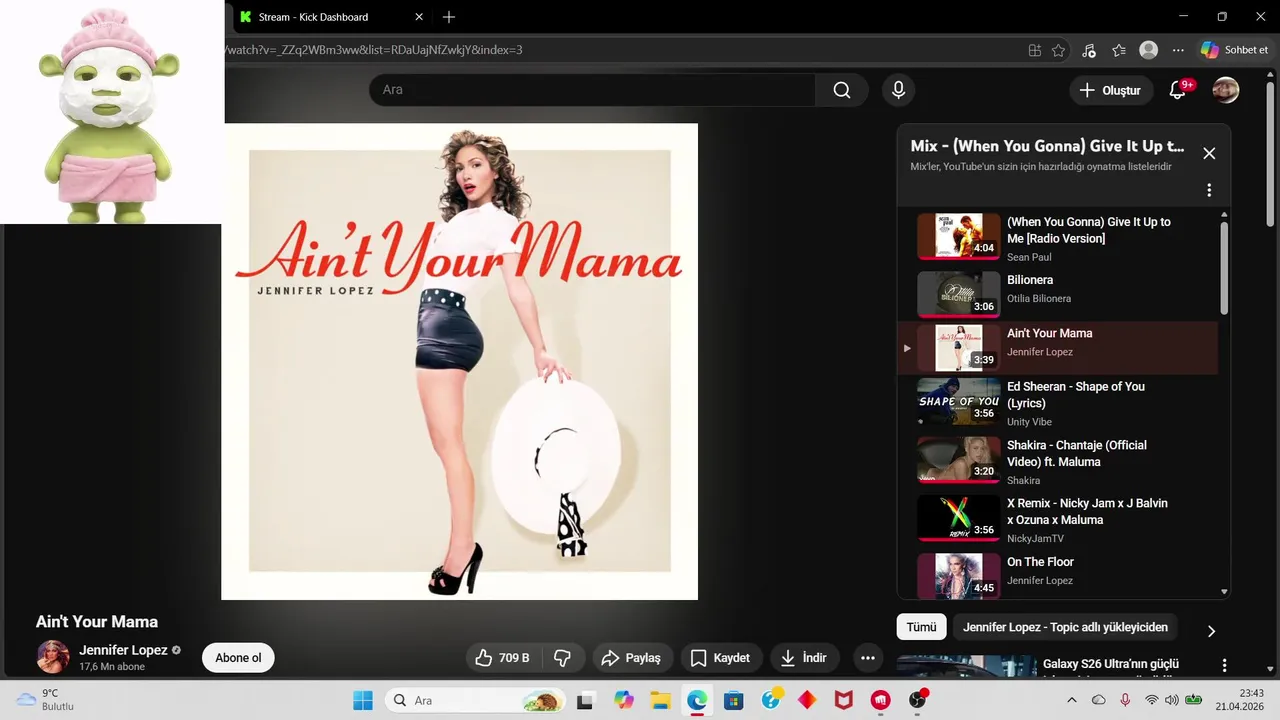Open Jennifer Lopez channel avatar
This screenshot has height=720, width=1280.
pos(53,657)
